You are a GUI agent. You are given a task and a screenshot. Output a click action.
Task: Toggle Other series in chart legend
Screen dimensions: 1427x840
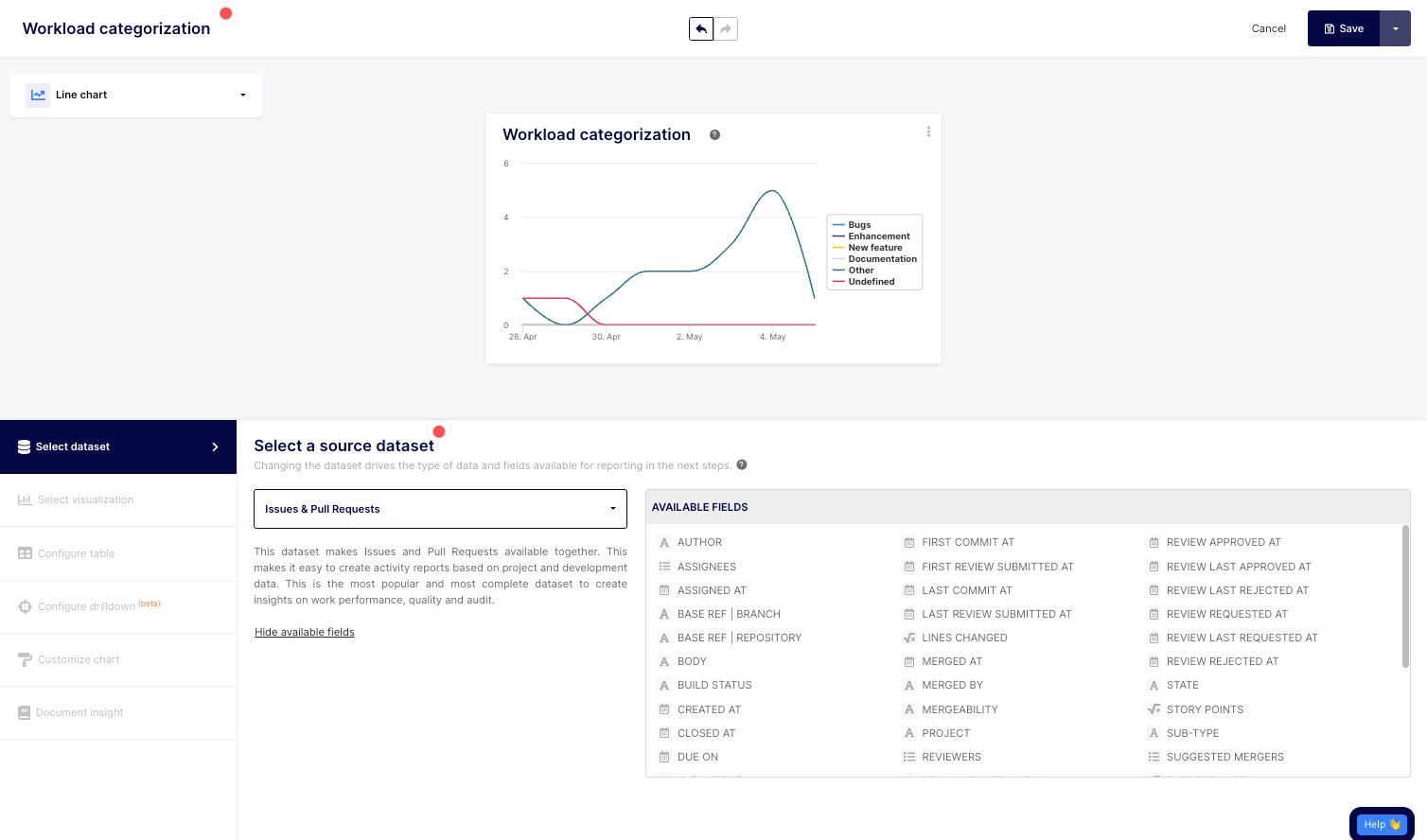[x=860, y=271]
